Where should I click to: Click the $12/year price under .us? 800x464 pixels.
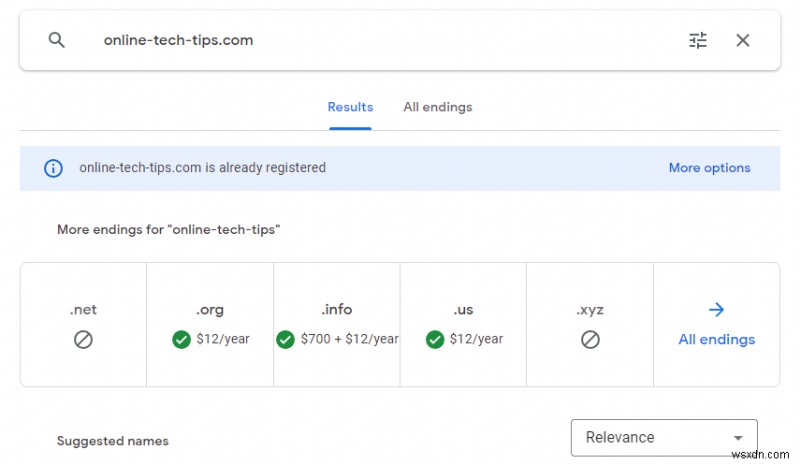[477, 339]
